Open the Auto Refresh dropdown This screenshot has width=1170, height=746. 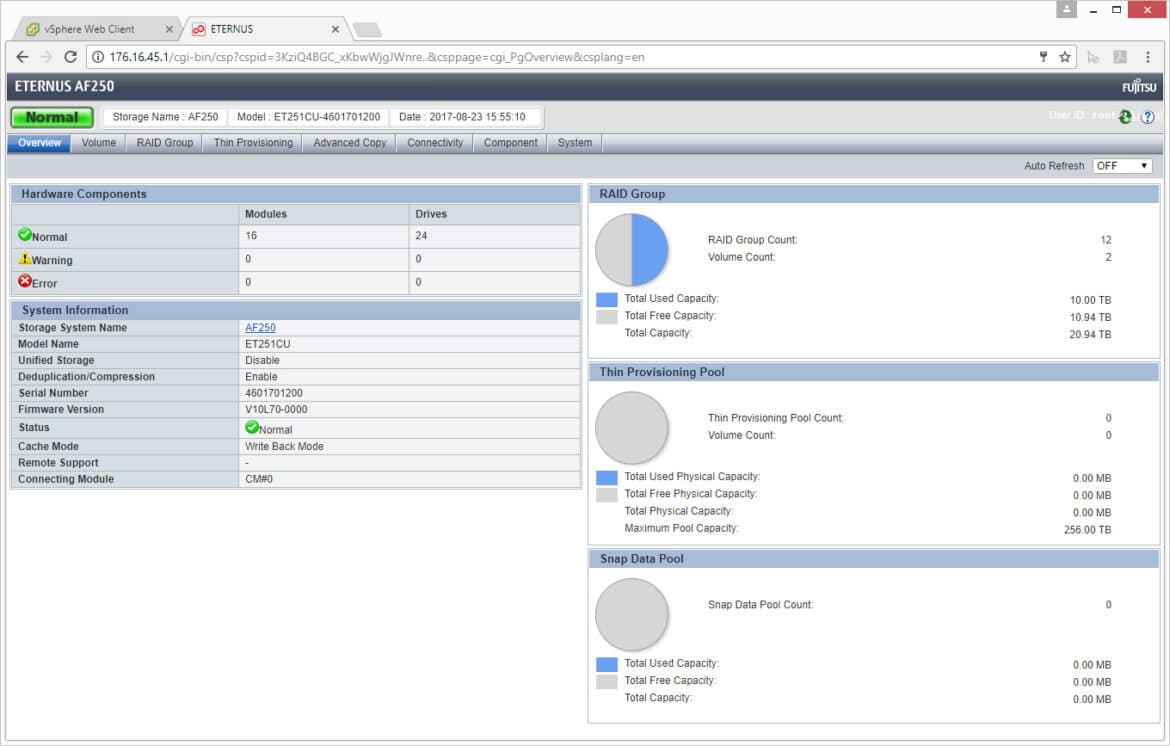pyautogui.click(x=1121, y=166)
